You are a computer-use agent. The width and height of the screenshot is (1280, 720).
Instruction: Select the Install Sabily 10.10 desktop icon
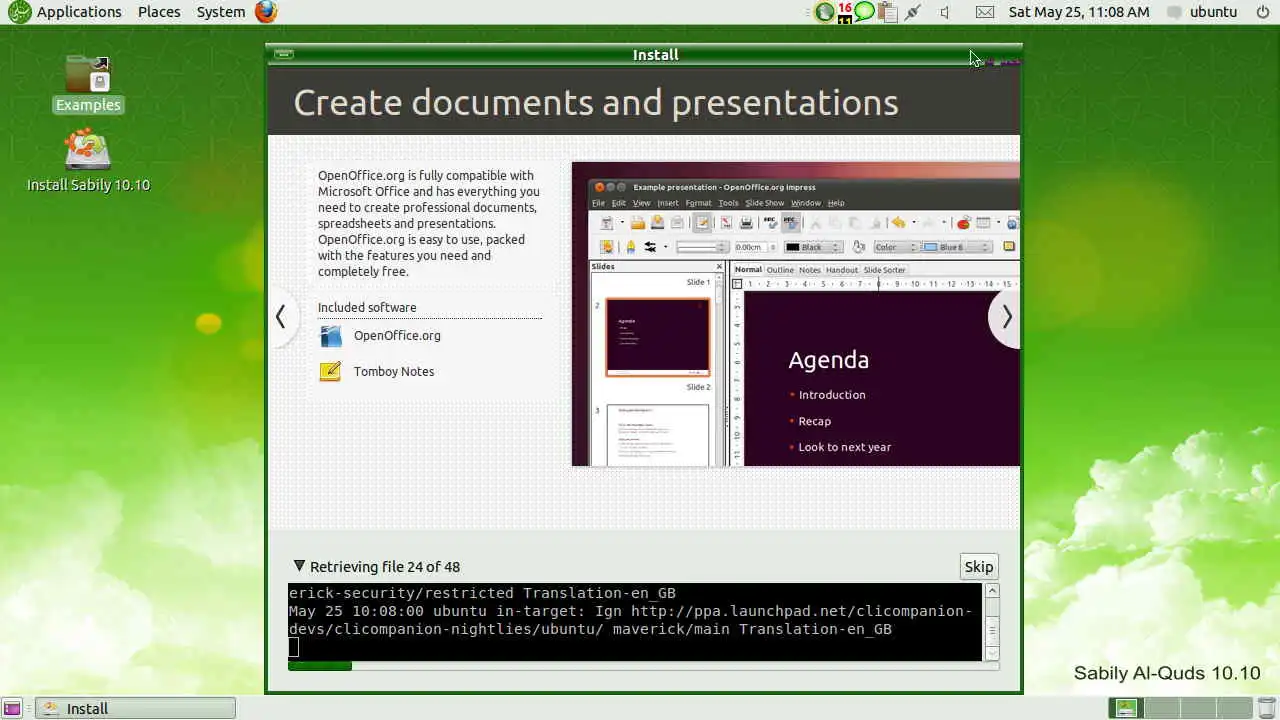tap(88, 162)
